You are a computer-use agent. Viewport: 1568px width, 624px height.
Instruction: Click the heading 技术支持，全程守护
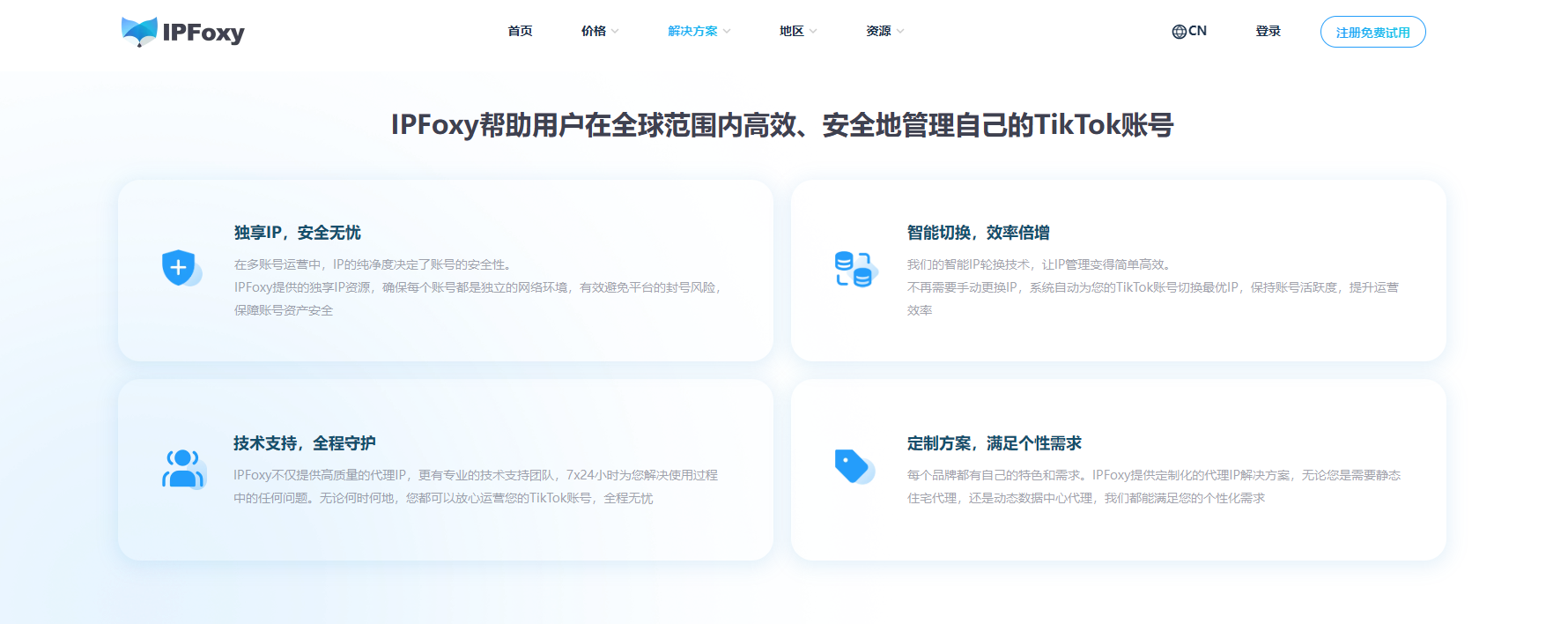305,443
